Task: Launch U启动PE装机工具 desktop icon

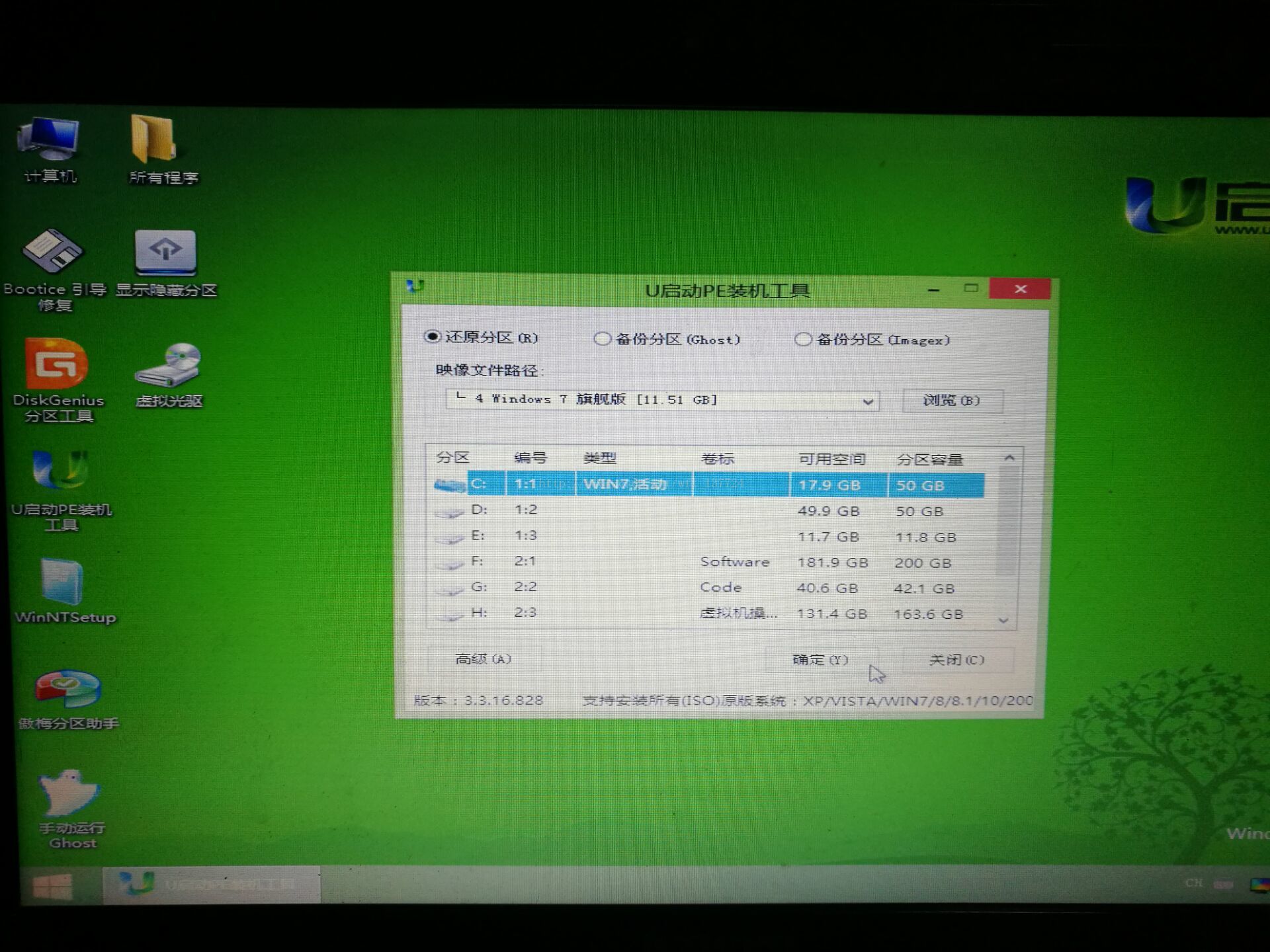Action: tap(61, 491)
